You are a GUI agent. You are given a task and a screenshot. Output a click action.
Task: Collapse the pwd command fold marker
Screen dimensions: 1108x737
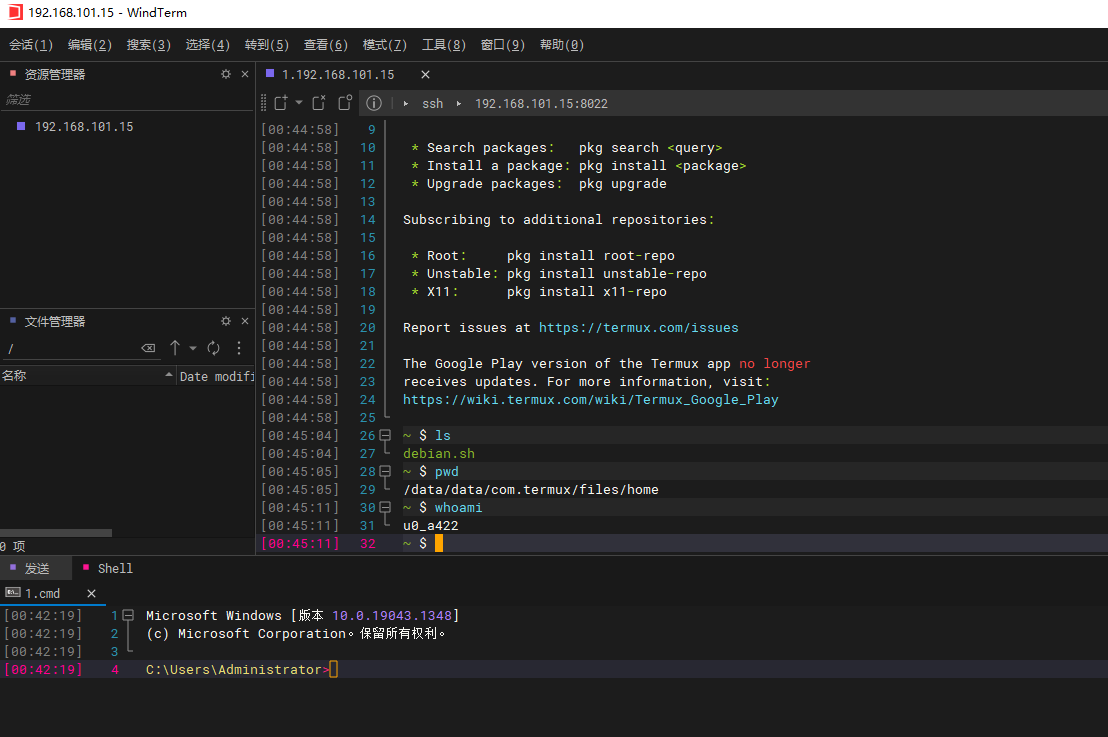pos(385,471)
